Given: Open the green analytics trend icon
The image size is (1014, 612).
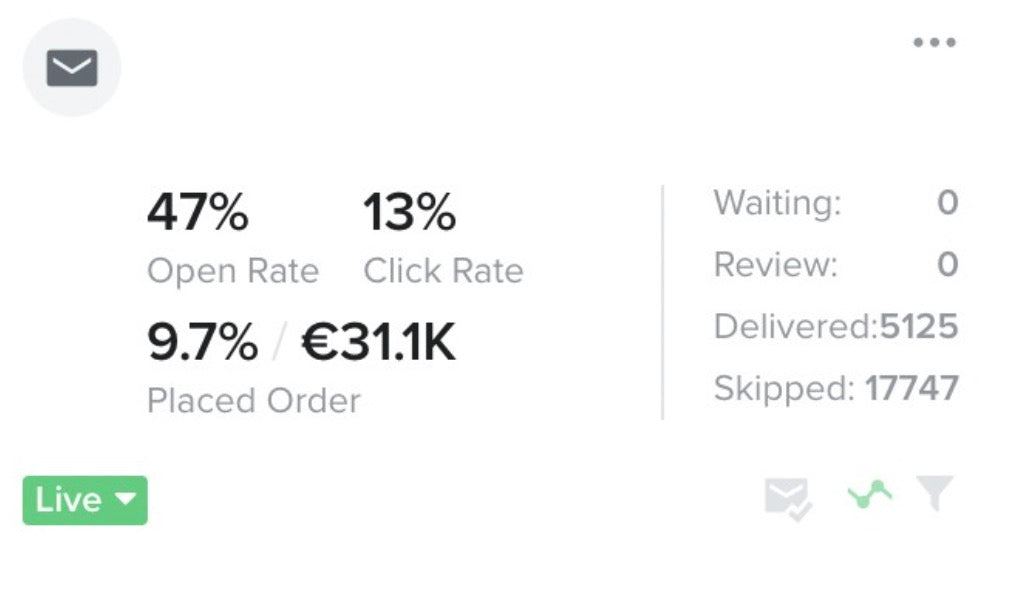Looking at the screenshot, I should click(869, 494).
